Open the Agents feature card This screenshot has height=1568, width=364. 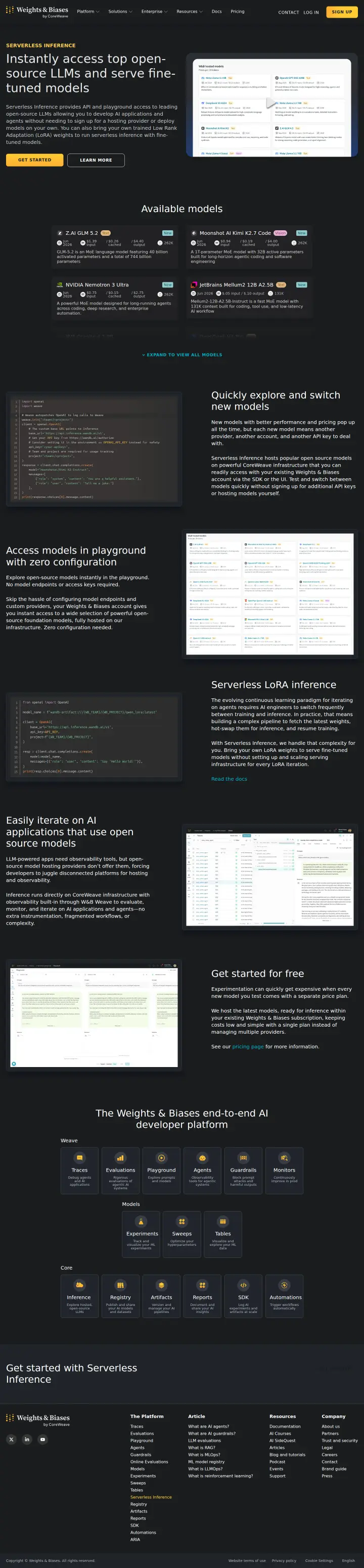[x=202, y=1171]
